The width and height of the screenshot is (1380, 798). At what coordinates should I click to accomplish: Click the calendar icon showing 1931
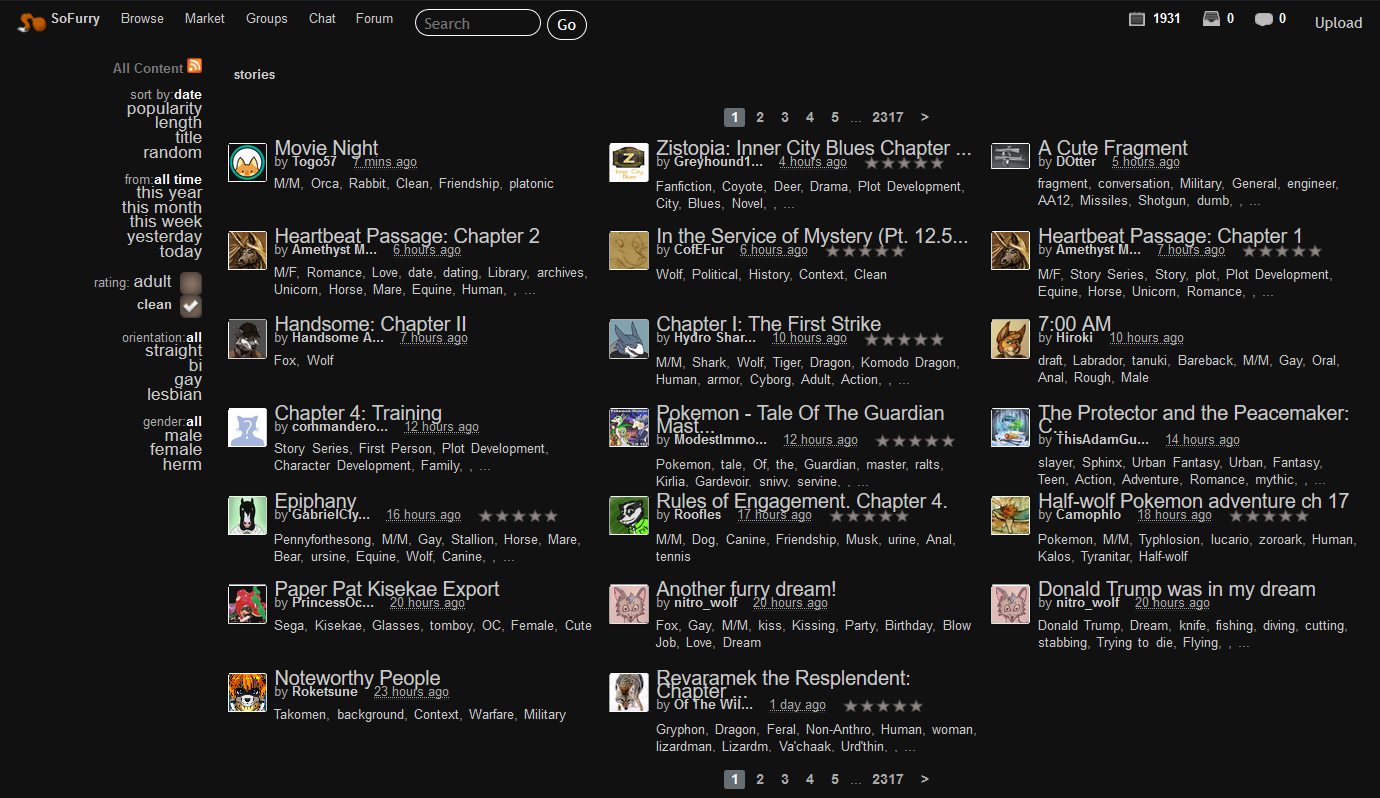pos(1136,18)
